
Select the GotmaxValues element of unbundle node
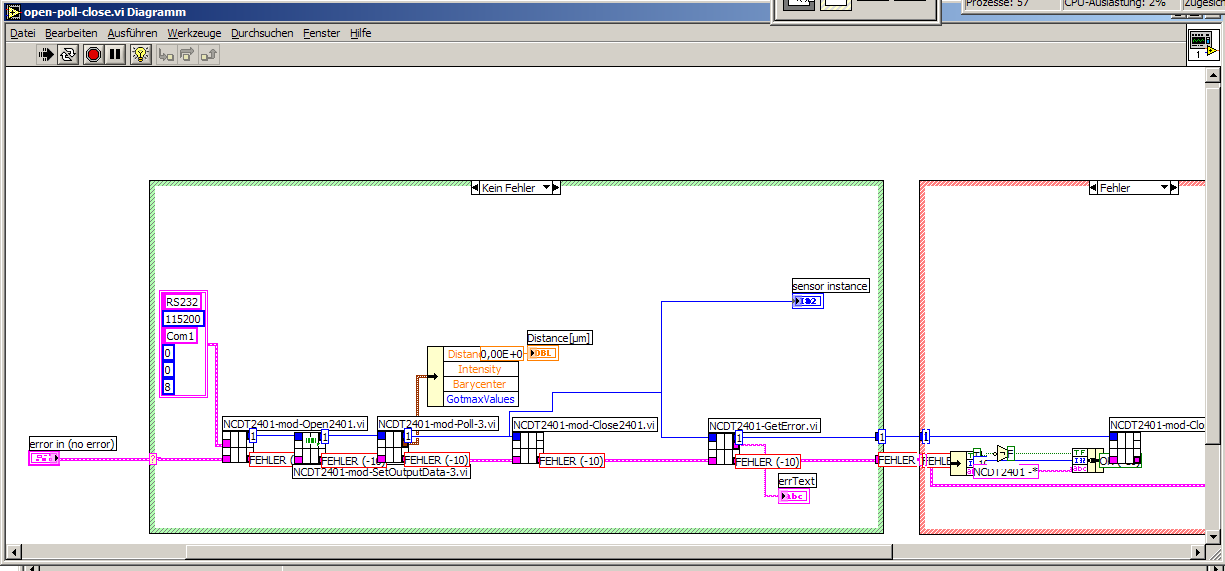coord(480,399)
